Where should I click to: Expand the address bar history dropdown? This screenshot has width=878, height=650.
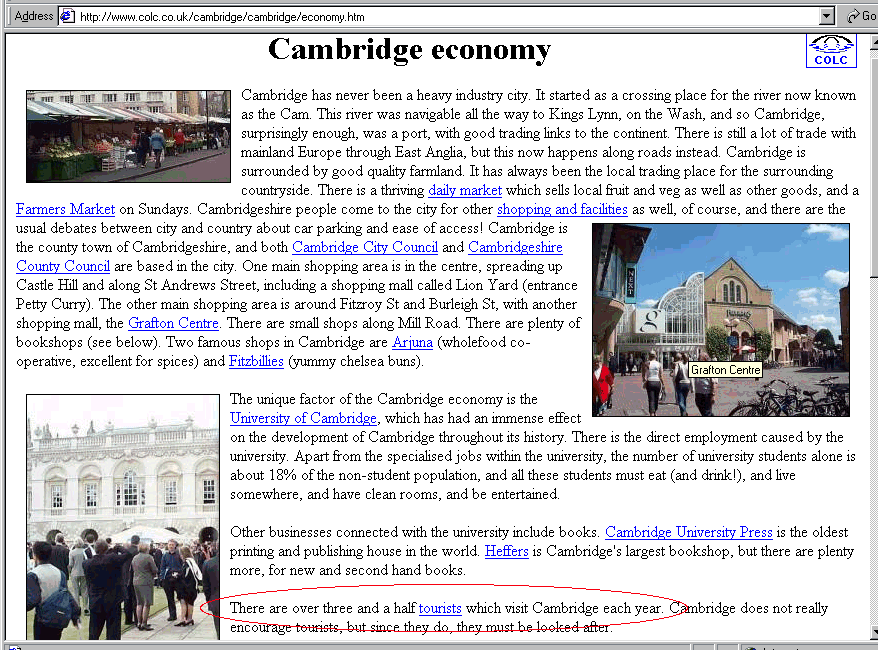pos(826,16)
